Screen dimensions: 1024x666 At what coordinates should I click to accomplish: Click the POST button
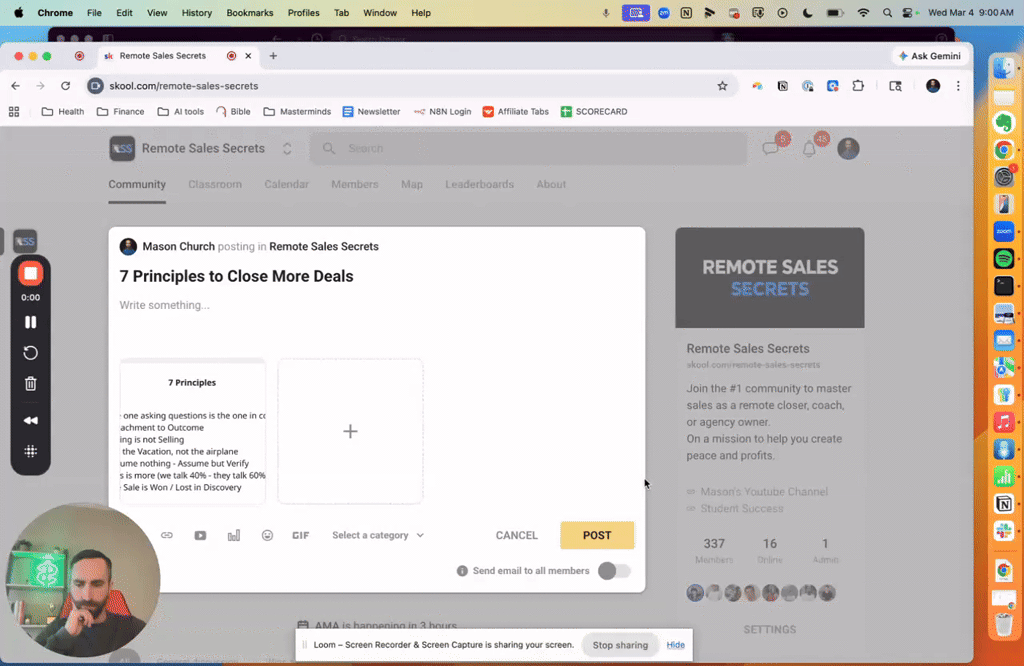click(597, 535)
